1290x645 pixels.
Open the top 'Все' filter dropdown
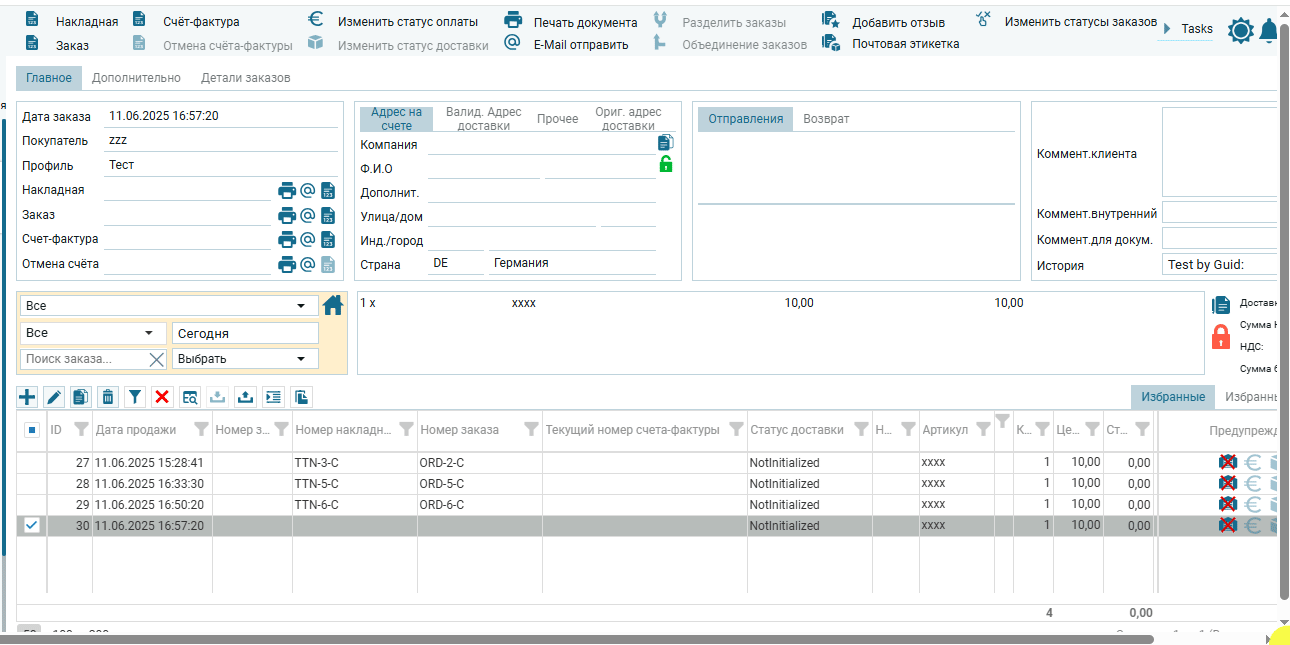click(x=167, y=306)
